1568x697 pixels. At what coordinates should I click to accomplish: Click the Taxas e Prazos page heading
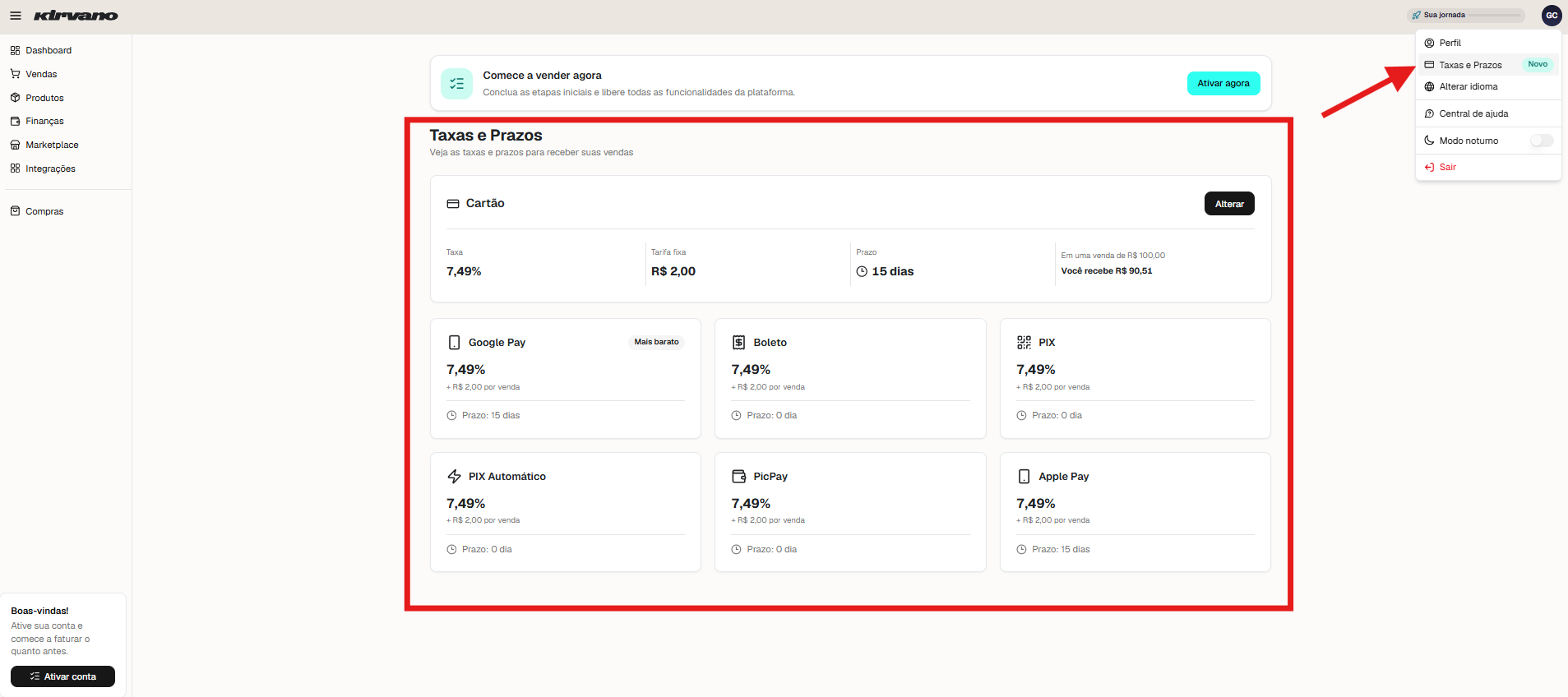coord(486,136)
